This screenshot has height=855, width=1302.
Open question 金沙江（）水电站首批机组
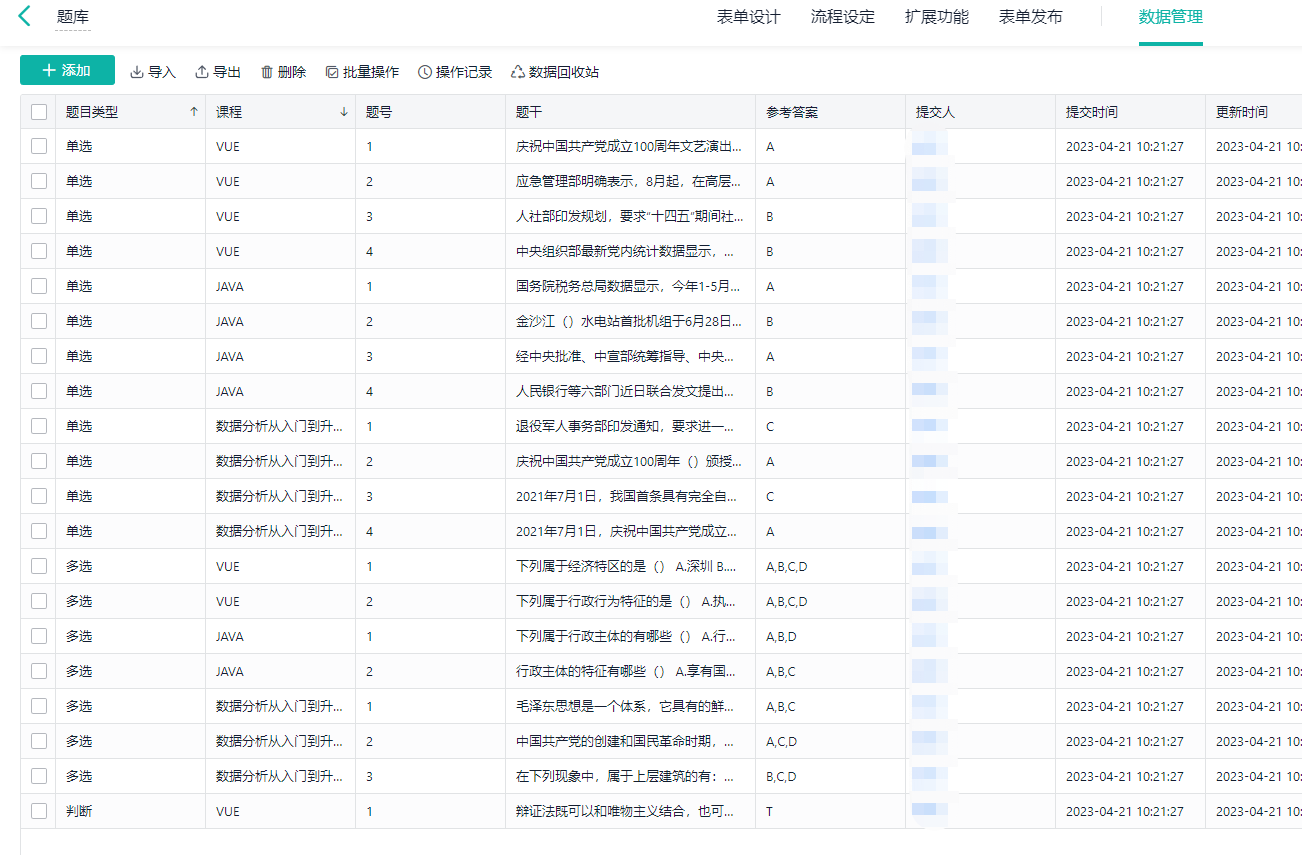(x=629, y=322)
